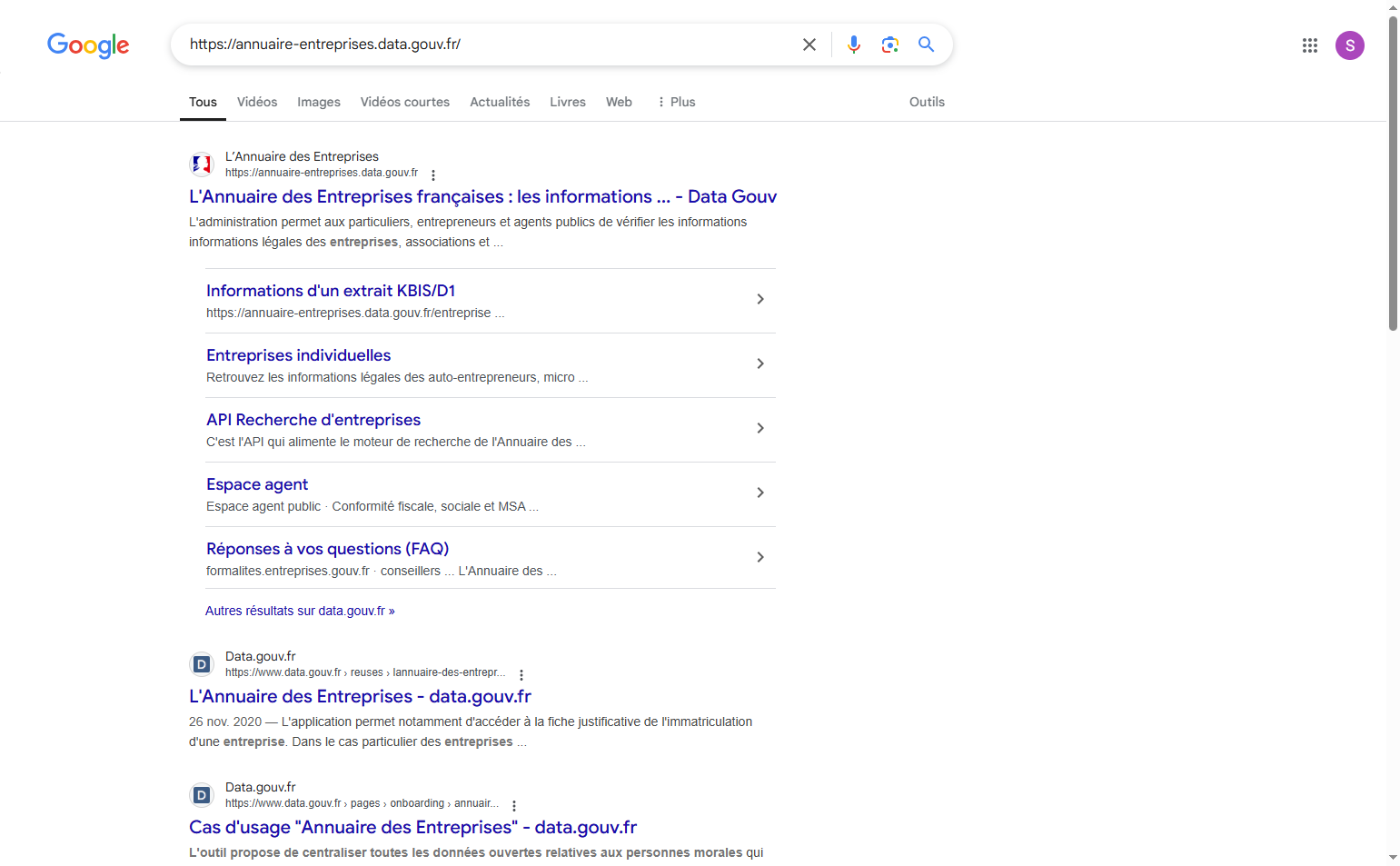This screenshot has height=866, width=1400.
Task: Go to the Google logo homepage
Action: [88, 45]
